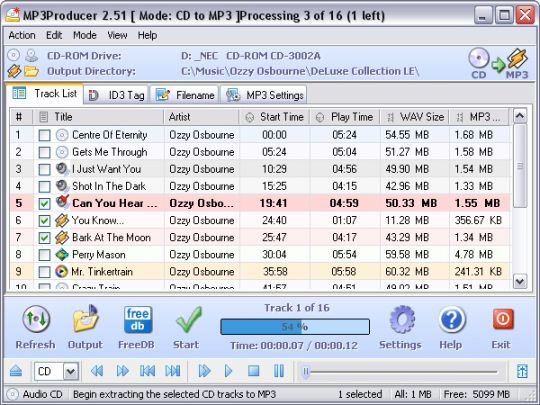This screenshot has height=405, width=540.
Task: Check the Shot In The Dark checkbox
Action: click(44, 187)
